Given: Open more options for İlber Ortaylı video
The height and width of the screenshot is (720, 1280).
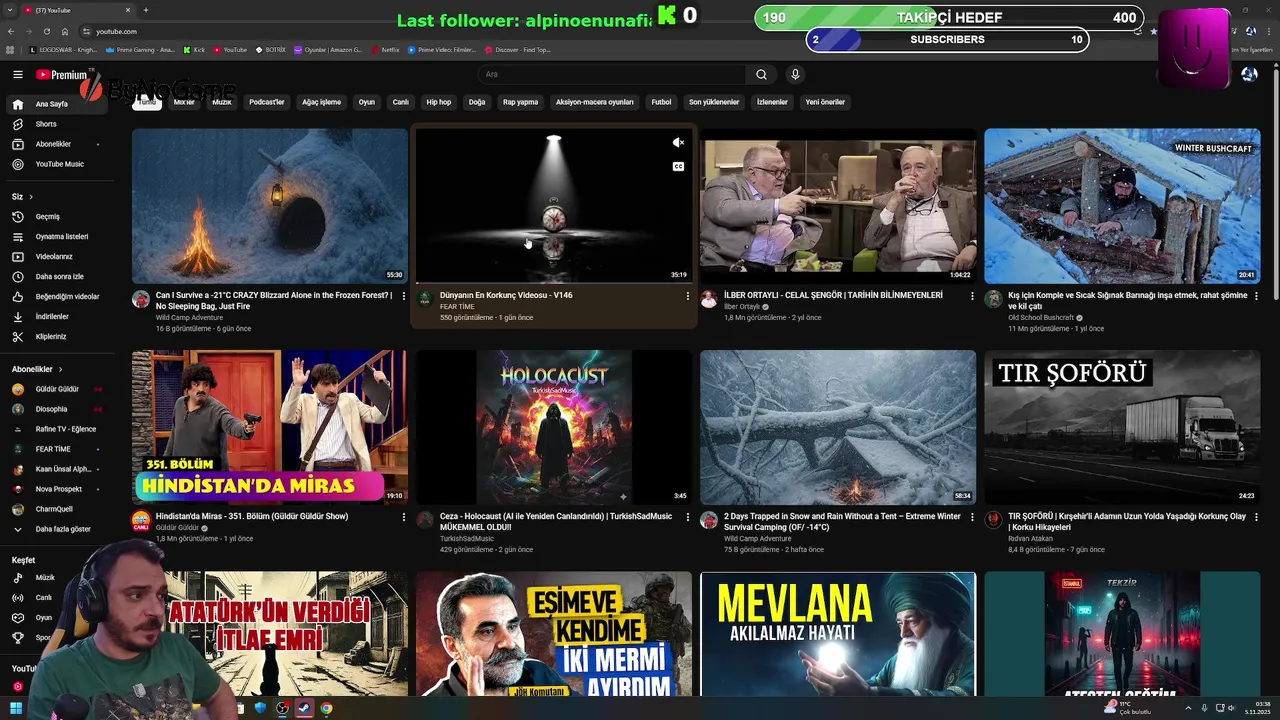Looking at the screenshot, I should tap(971, 296).
